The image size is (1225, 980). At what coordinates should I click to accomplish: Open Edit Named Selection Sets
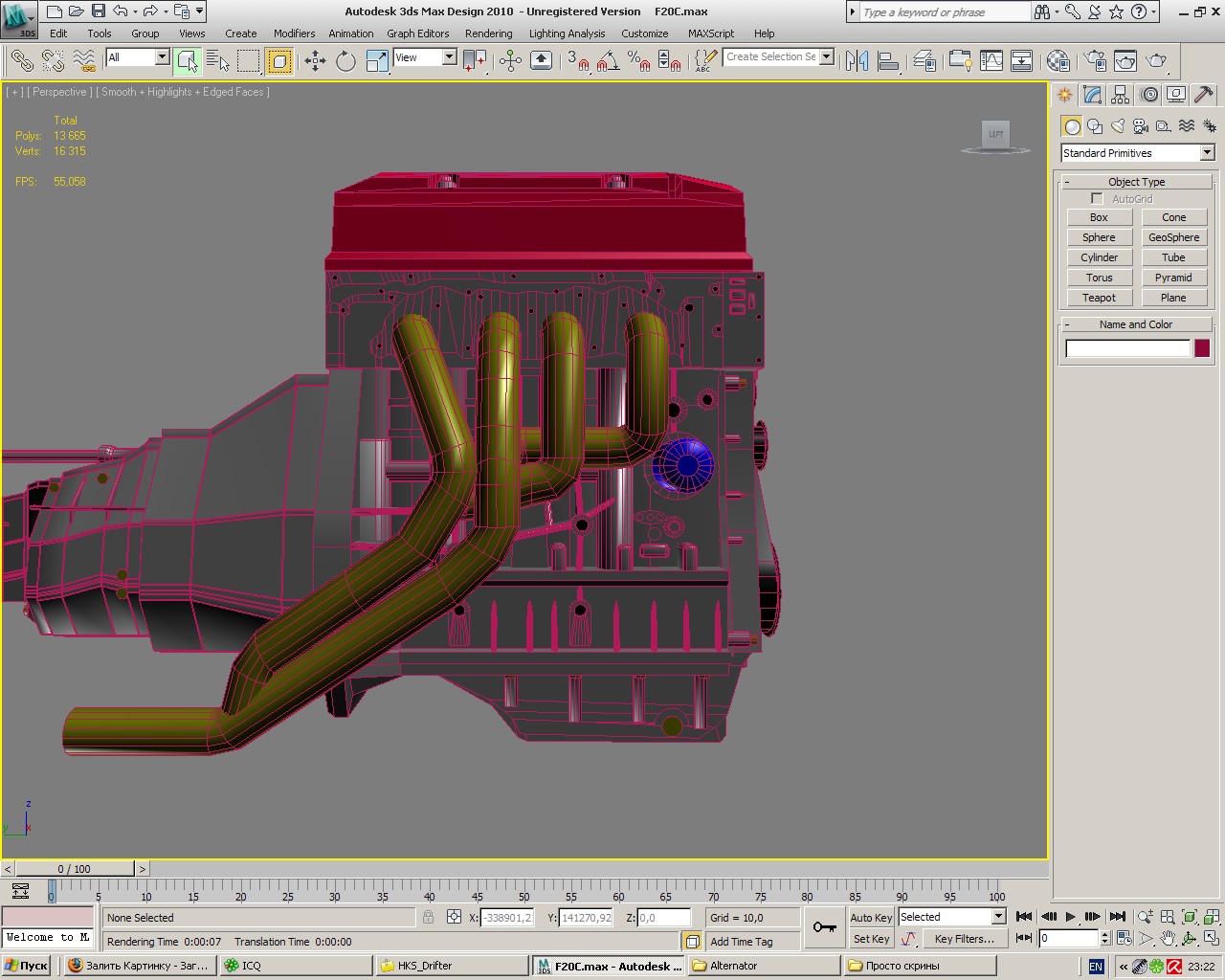click(705, 61)
